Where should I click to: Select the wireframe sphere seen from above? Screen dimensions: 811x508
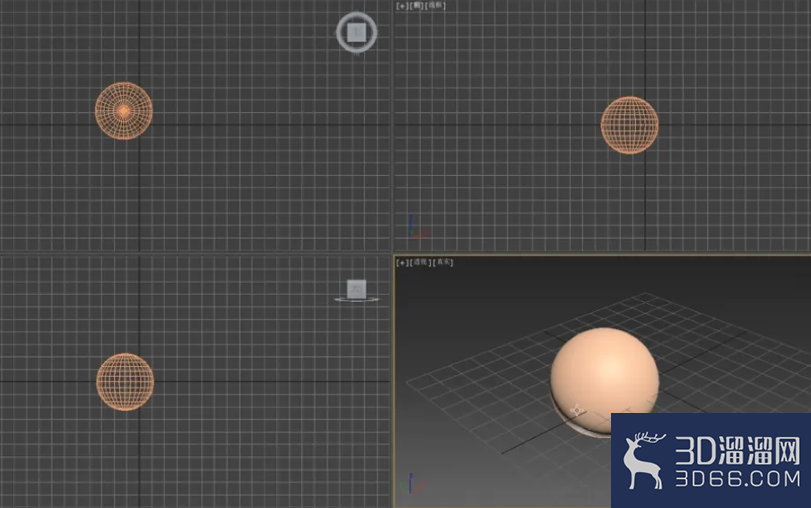[x=124, y=111]
